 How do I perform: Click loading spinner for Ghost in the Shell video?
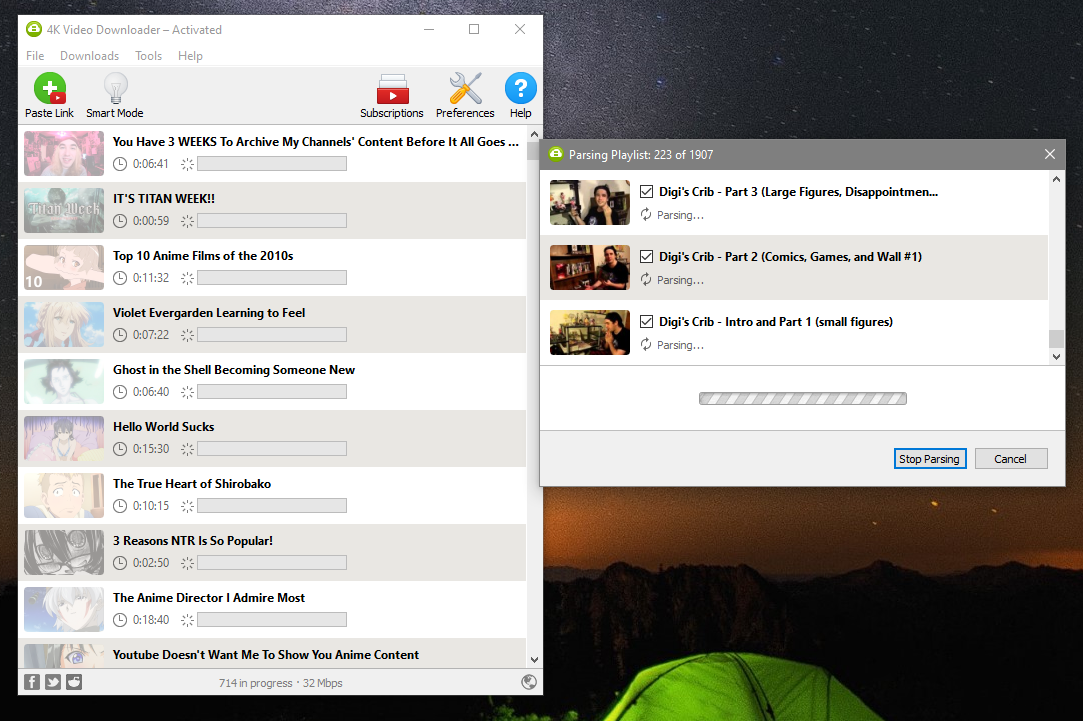187,392
